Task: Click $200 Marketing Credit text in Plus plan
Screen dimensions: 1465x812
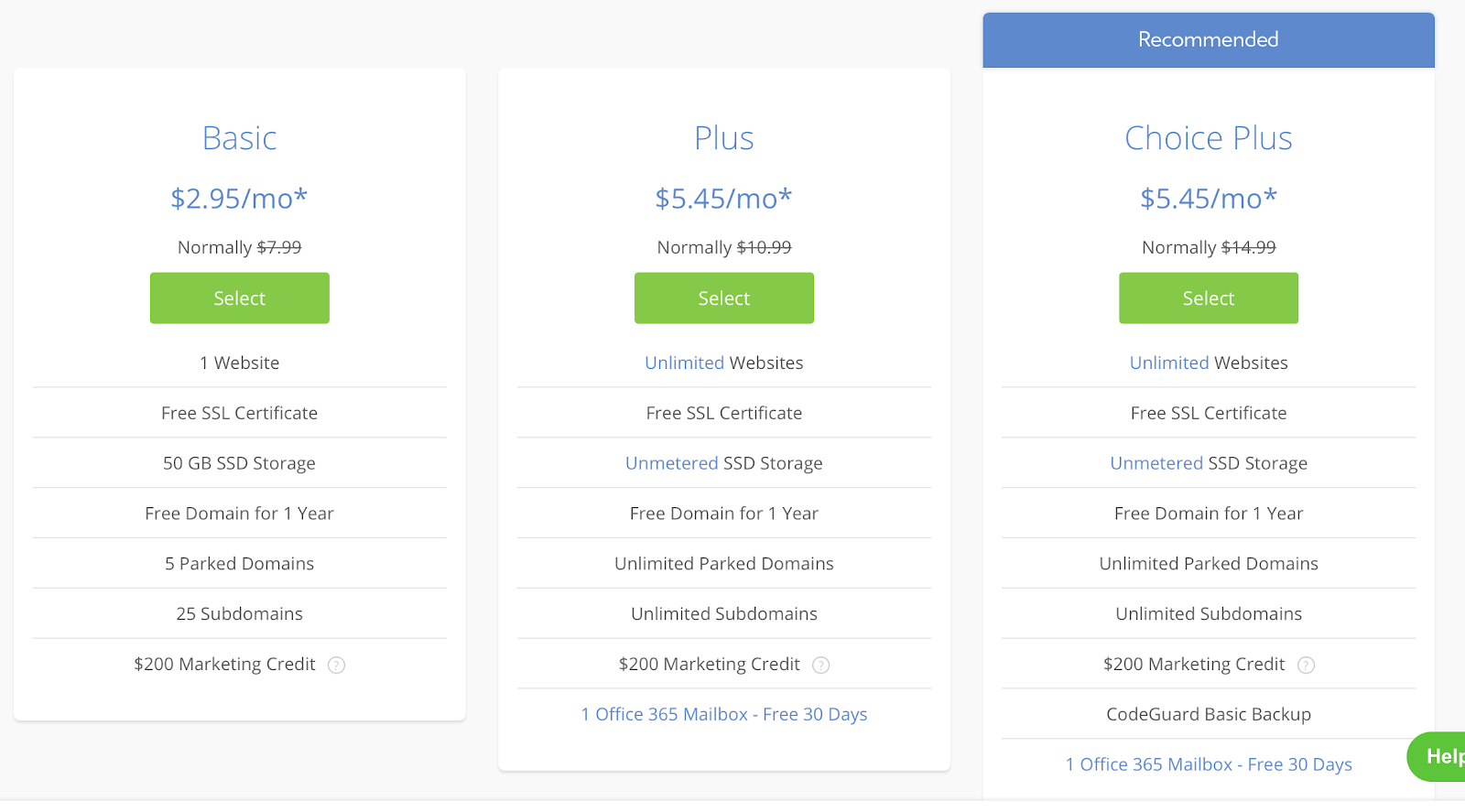Action: coord(709,664)
